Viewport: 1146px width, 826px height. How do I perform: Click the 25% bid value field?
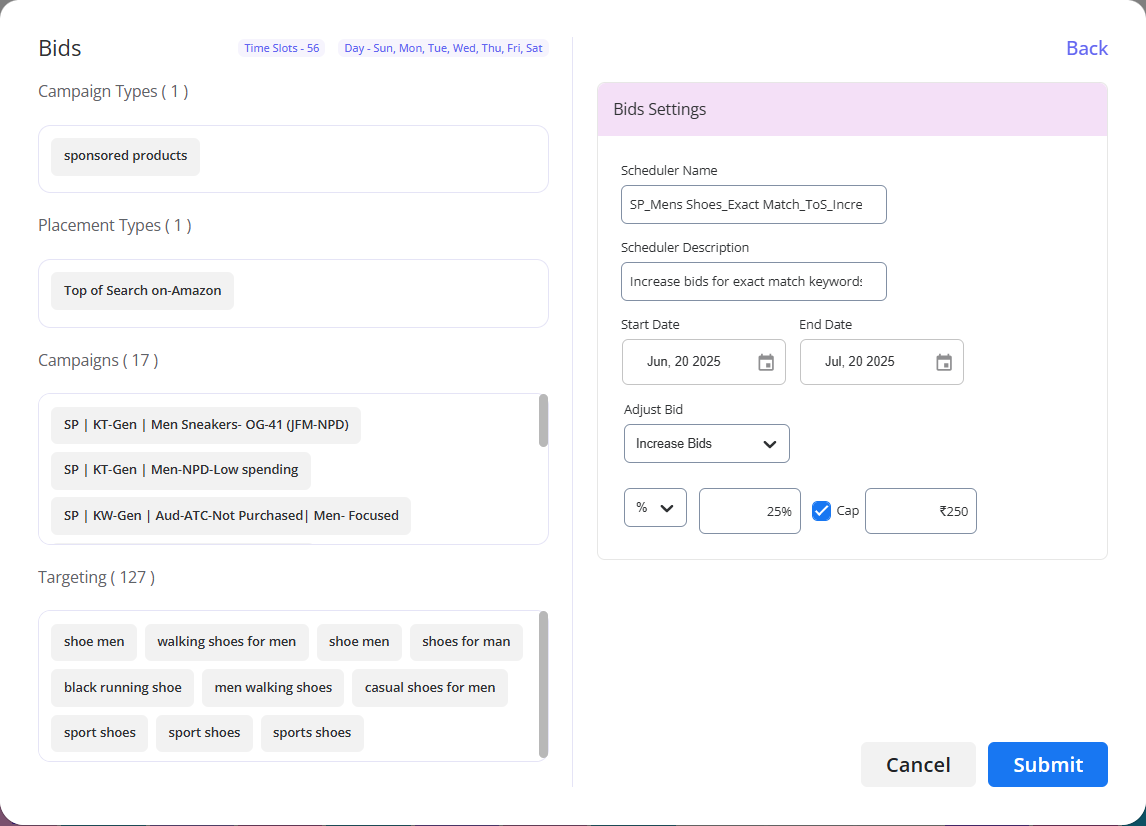pos(749,510)
